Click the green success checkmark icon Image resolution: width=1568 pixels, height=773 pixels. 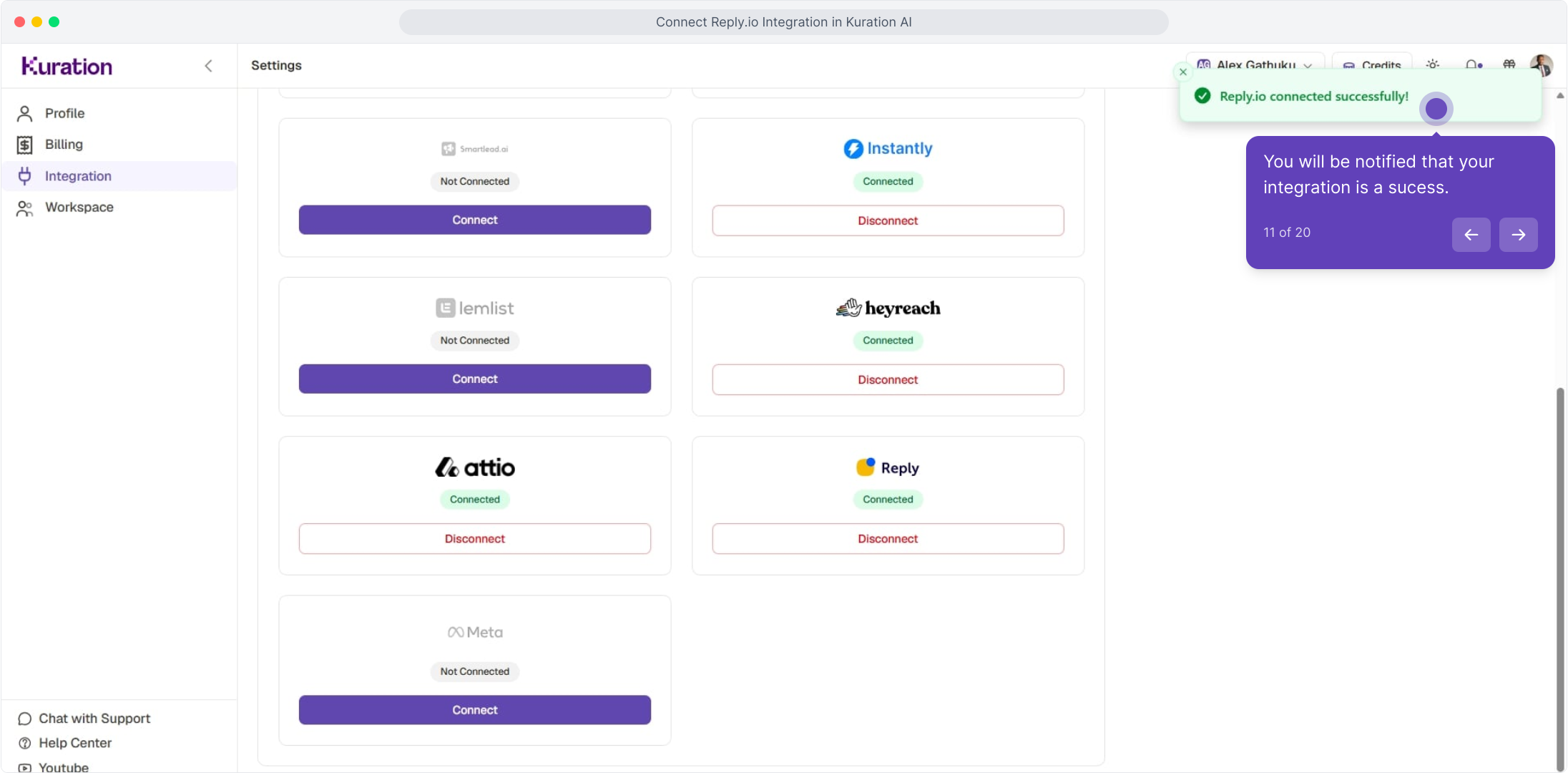pyautogui.click(x=1202, y=96)
